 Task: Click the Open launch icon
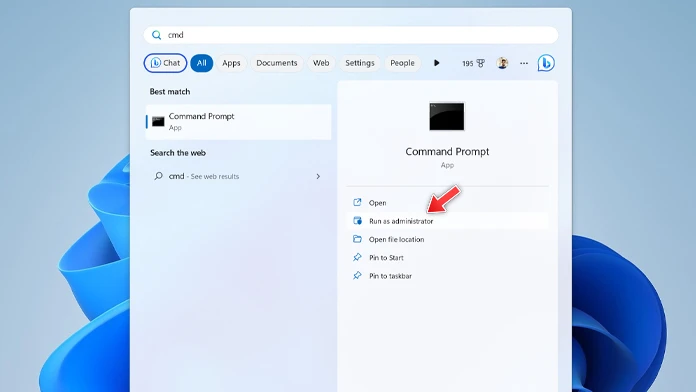(357, 202)
